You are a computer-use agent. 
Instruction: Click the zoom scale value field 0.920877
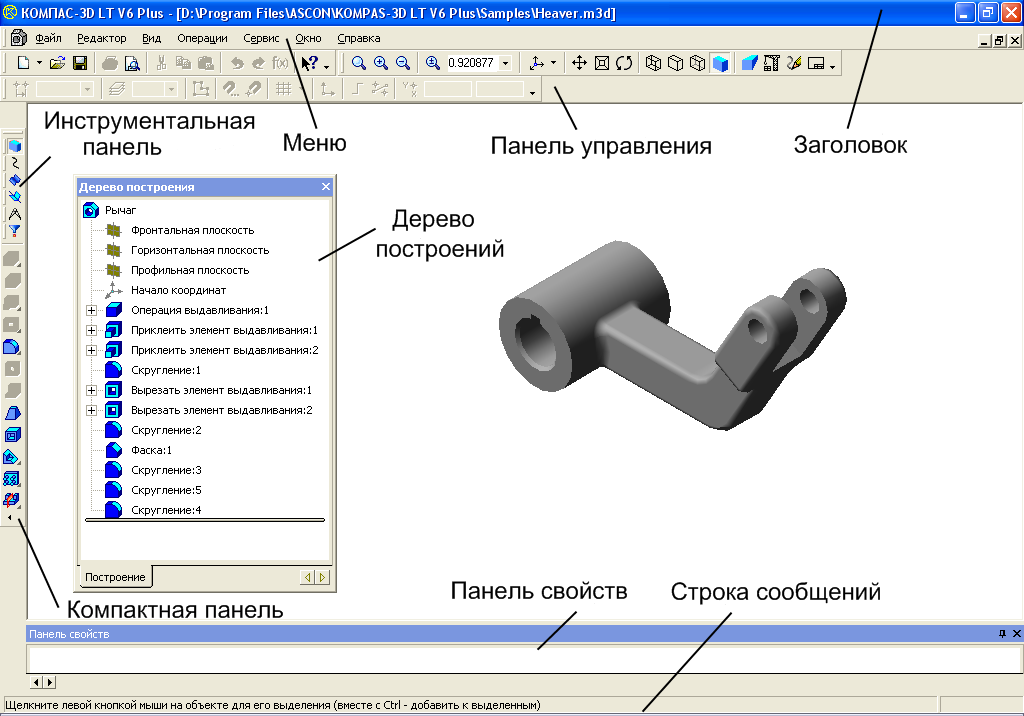(471, 63)
